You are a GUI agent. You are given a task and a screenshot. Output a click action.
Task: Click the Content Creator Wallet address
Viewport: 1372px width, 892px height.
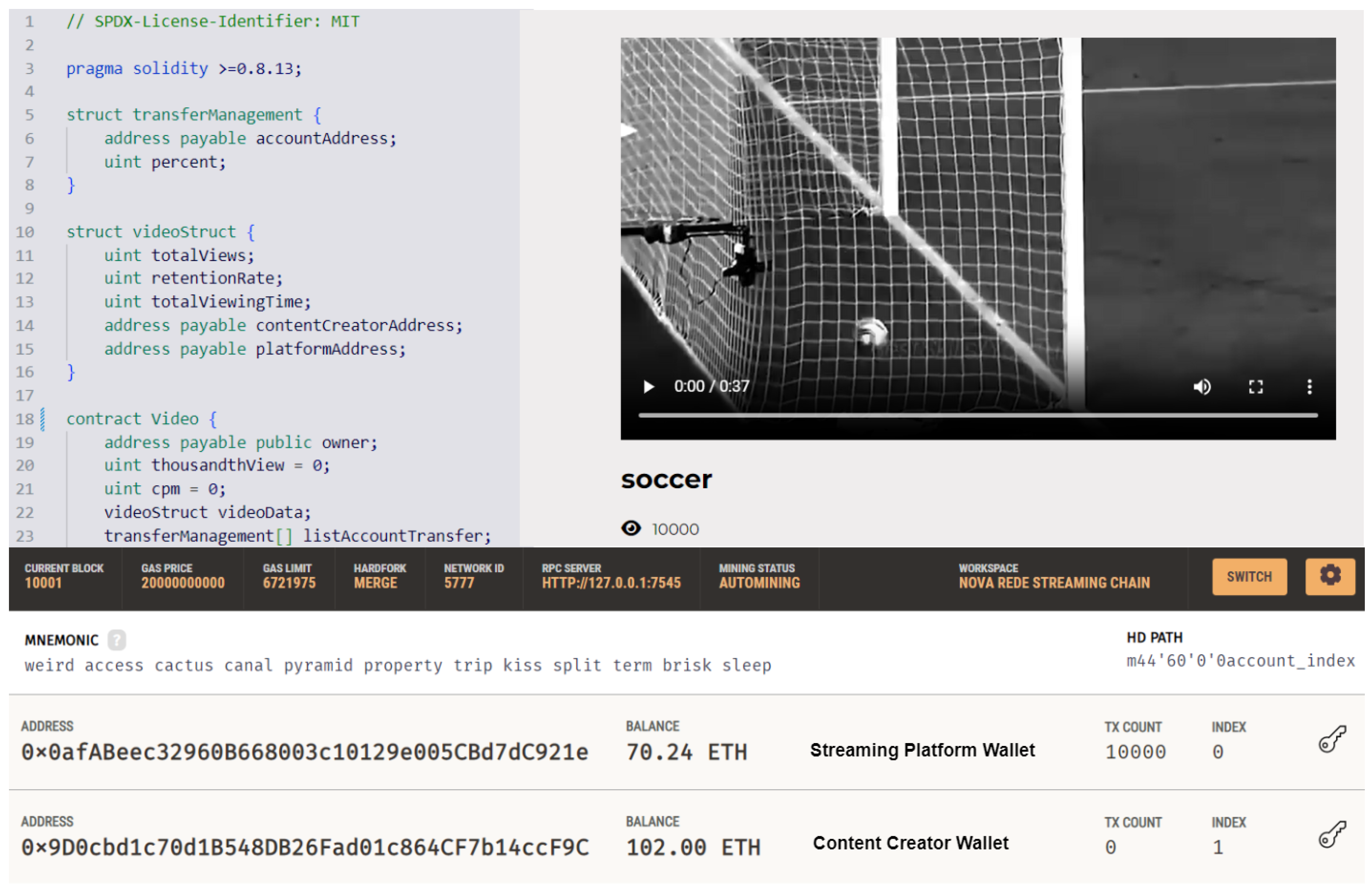[304, 847]
